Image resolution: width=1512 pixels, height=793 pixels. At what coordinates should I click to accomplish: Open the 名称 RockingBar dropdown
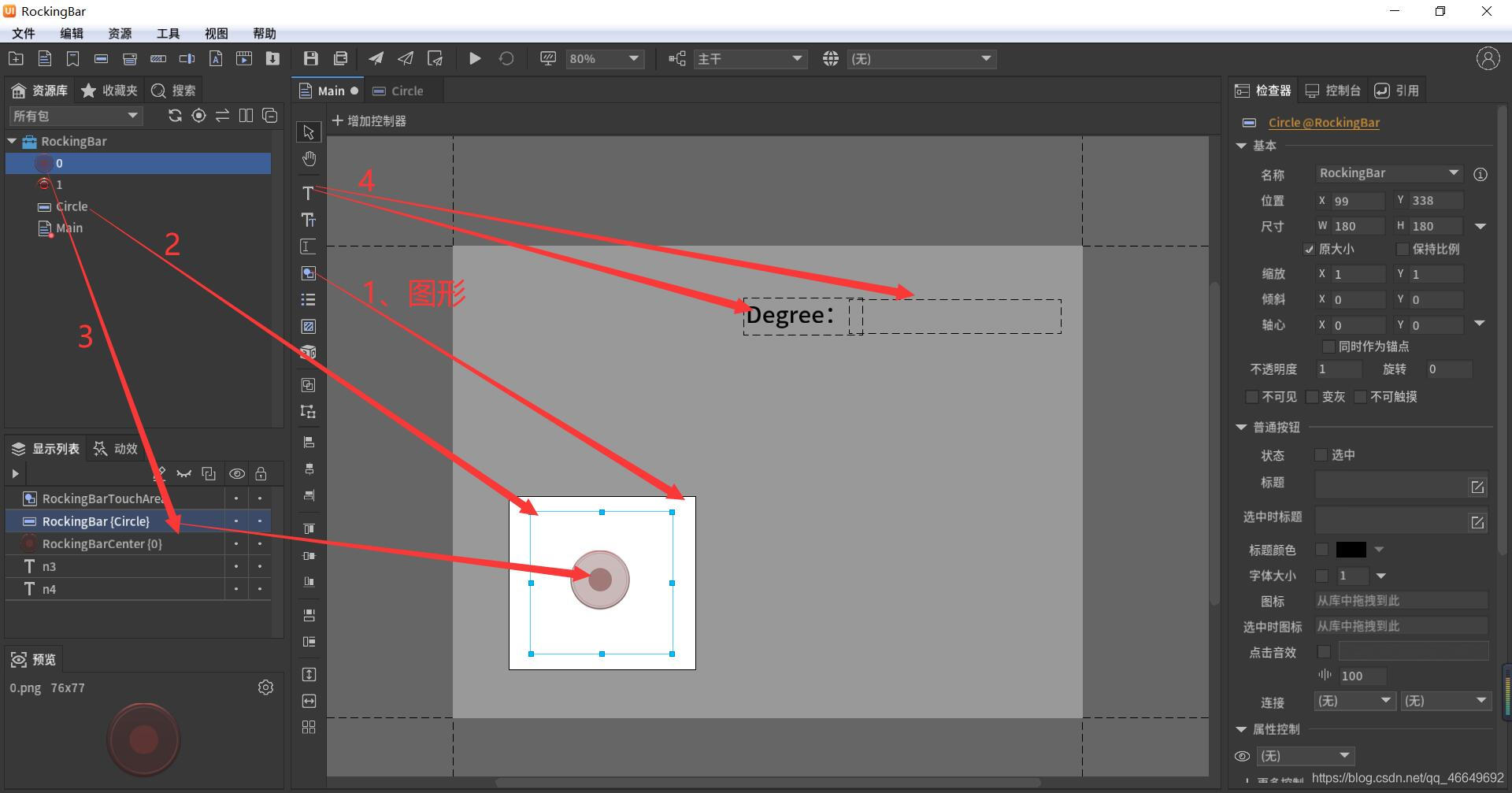tap(1389, 173)
